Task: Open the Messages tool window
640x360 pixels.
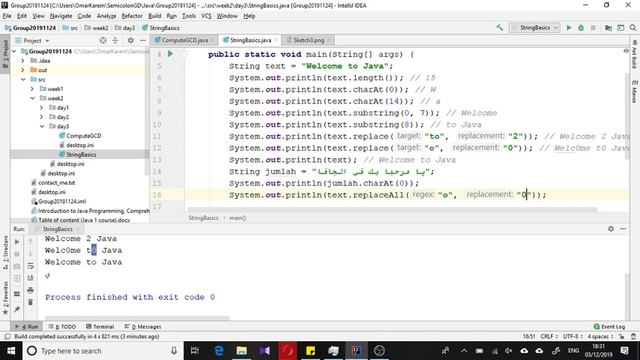Action: 143,327
